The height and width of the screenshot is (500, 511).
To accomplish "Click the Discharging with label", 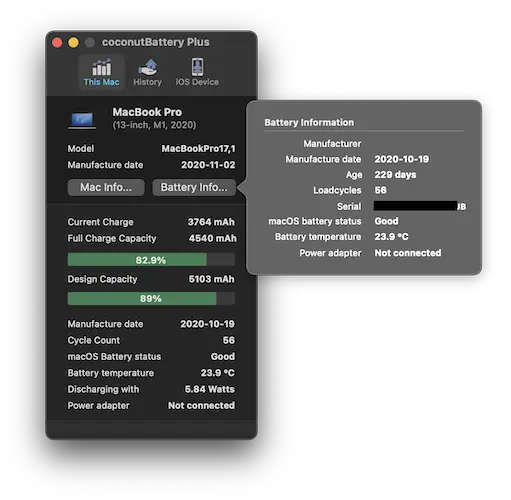I will coord(103,389).
